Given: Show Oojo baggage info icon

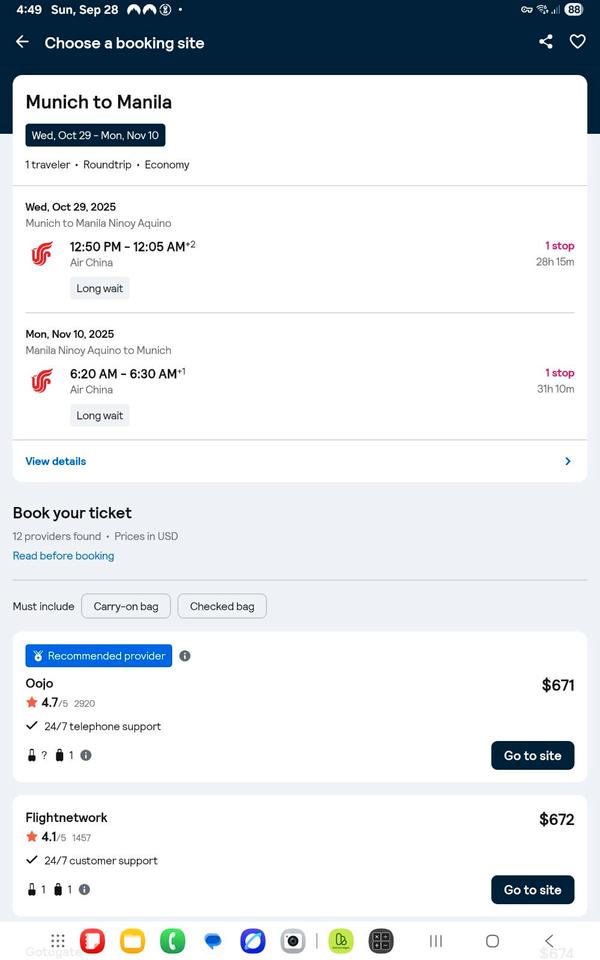Looking at the screenshot, I should click(86, 755).
